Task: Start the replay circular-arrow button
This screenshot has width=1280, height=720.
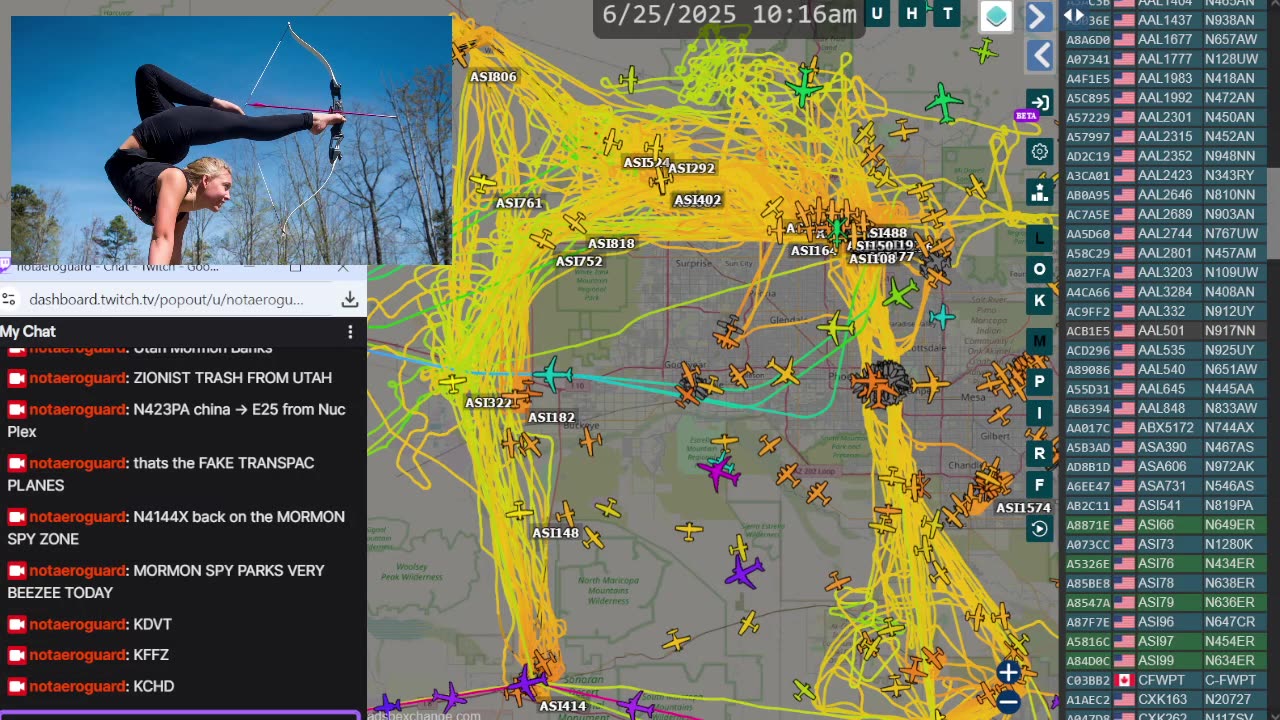Action: pos(1040,529)
